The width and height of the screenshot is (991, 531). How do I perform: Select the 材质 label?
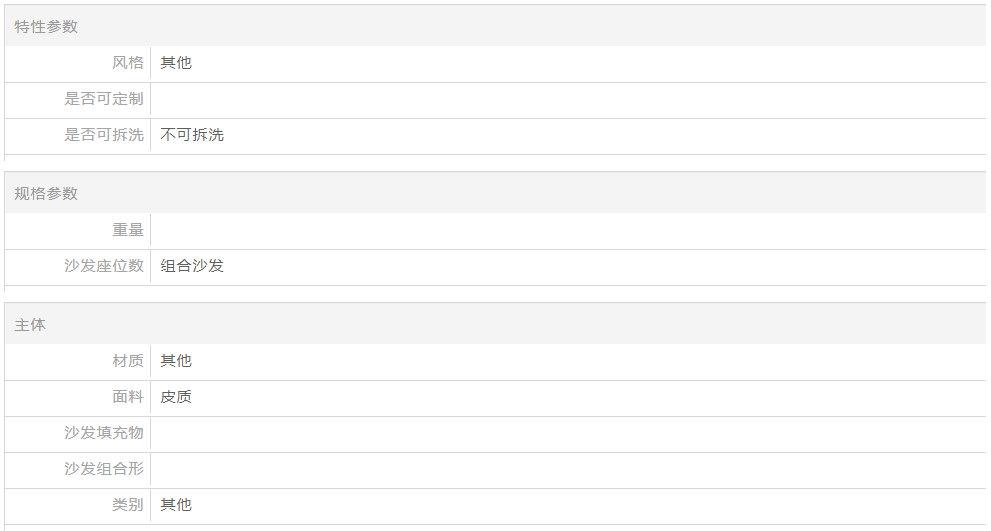coord(128,360)
